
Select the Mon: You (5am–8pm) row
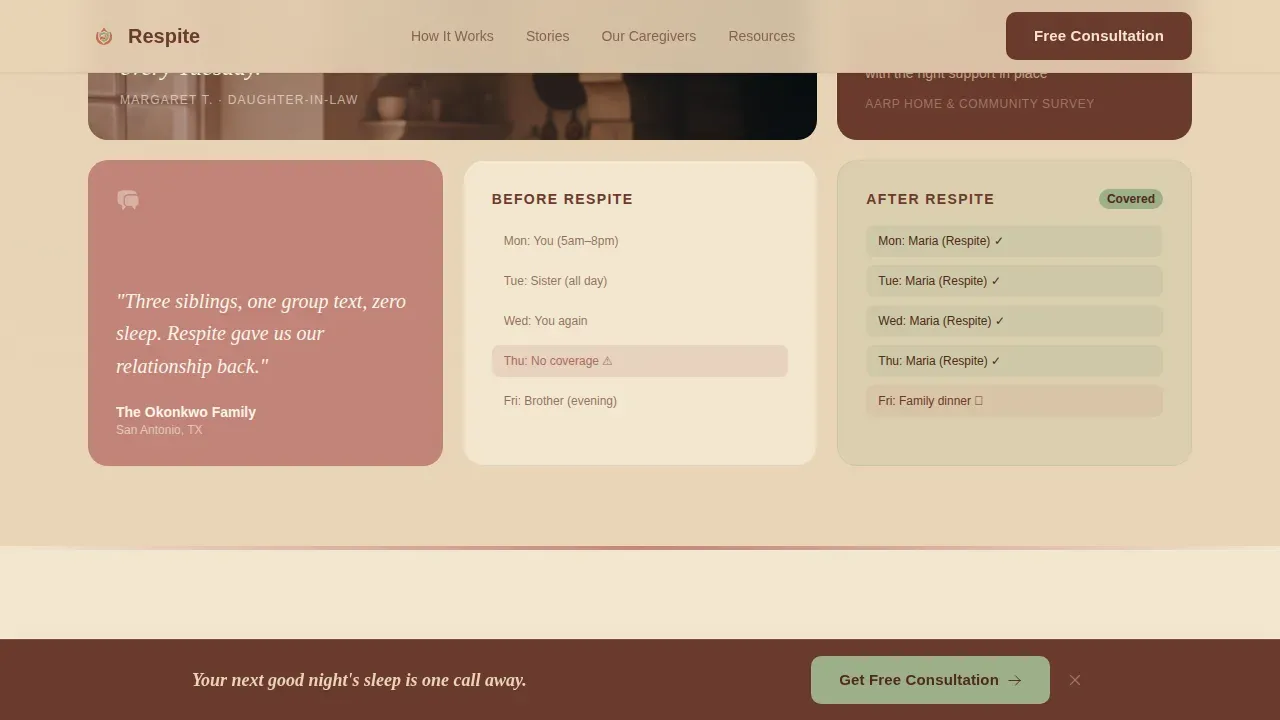tap(640, 241)
